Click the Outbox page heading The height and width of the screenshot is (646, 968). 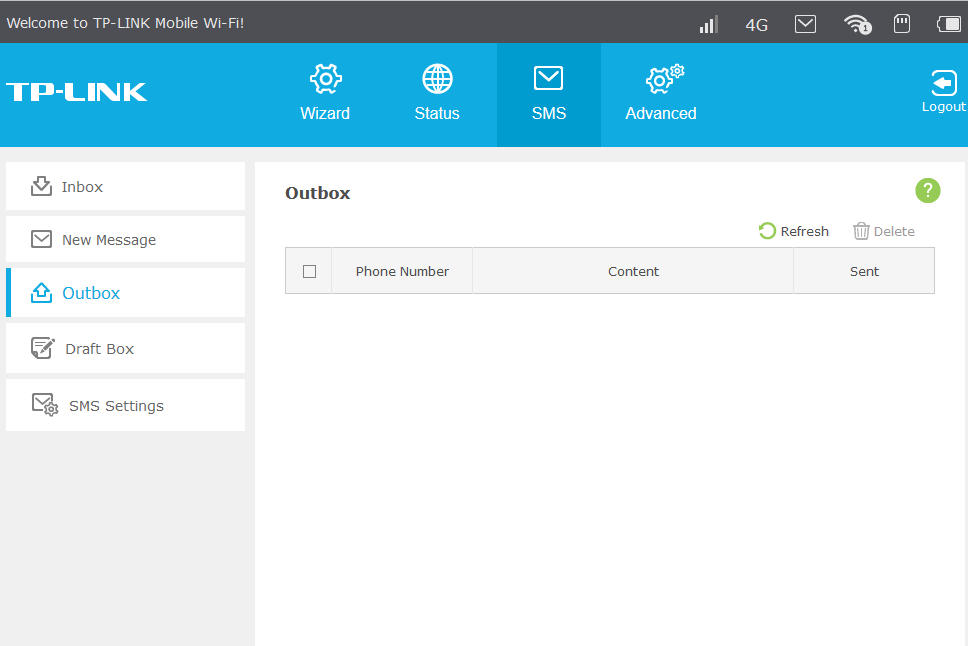click(x=317, y=193)
